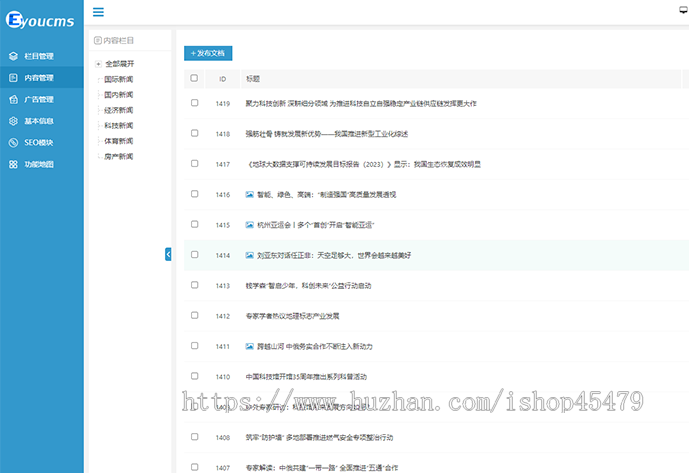
Task: Open article 1413 title link
Action: (x=308, y=286)
